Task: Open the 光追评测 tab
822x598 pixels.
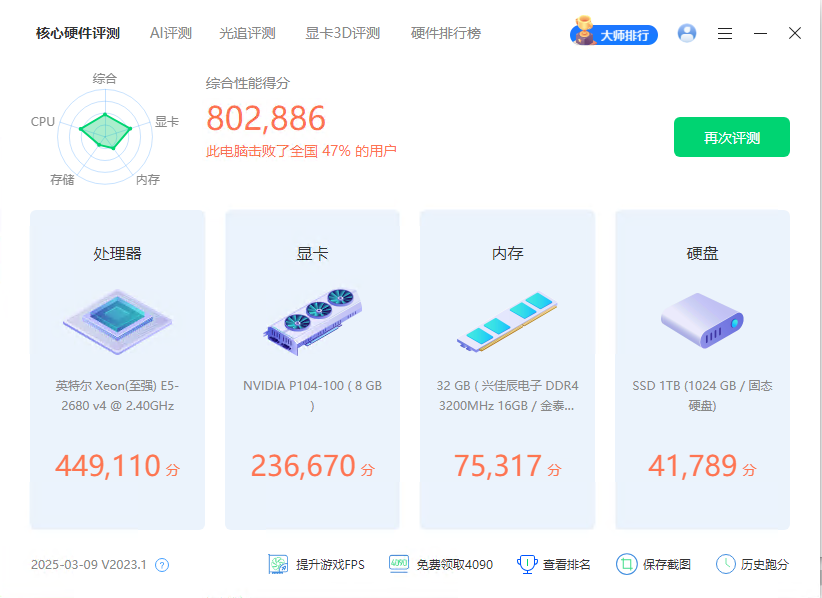Action: (247, 34)
